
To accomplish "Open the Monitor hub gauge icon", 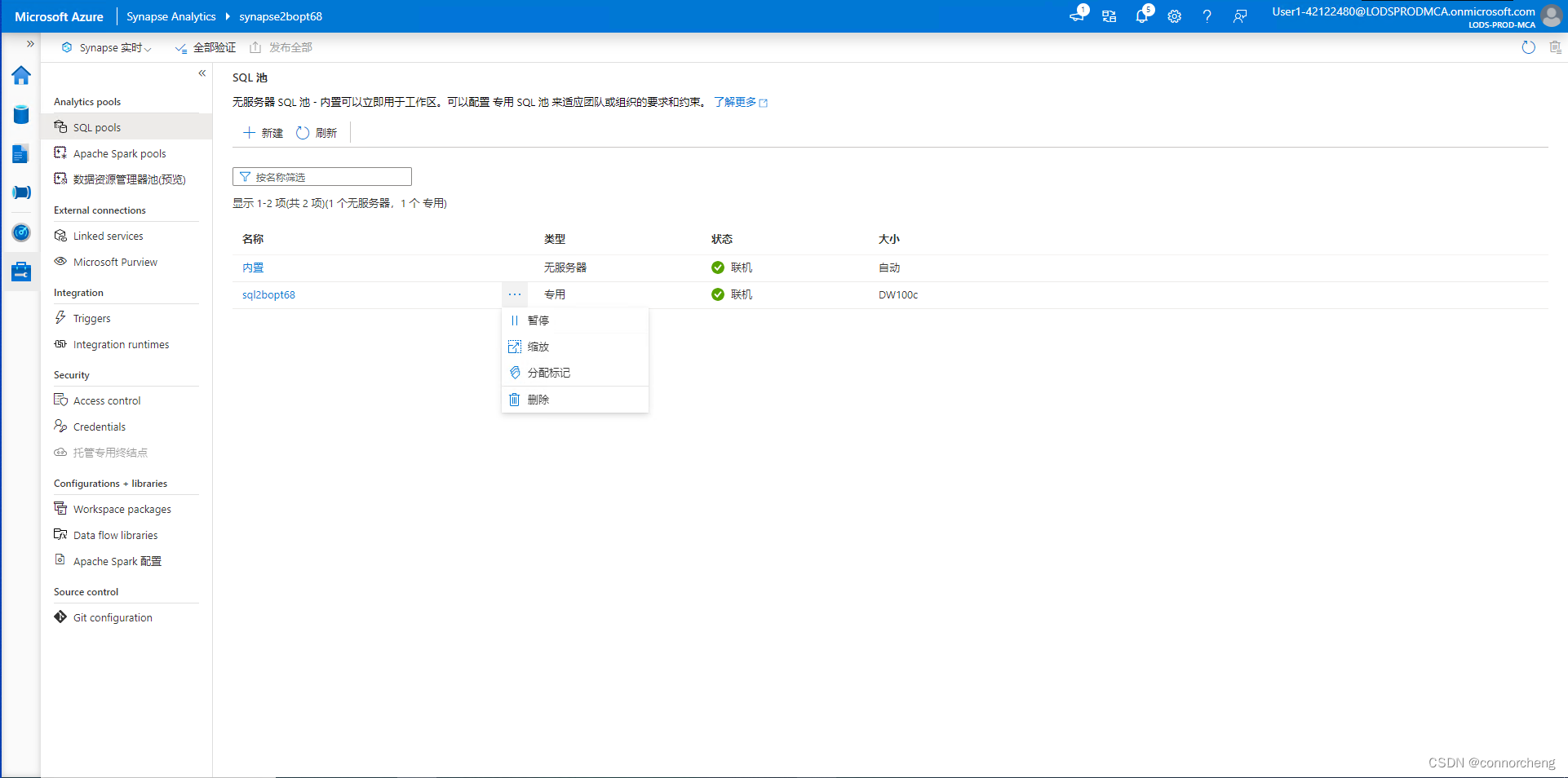I will tap(21, 232).
